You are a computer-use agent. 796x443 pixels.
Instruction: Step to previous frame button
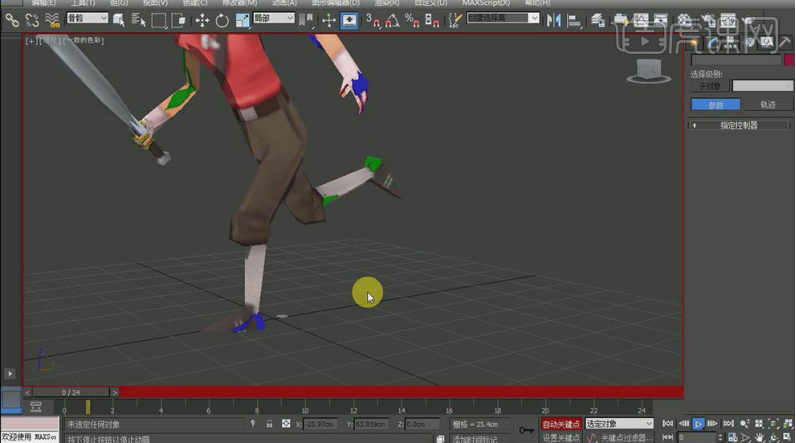point(683,423)
